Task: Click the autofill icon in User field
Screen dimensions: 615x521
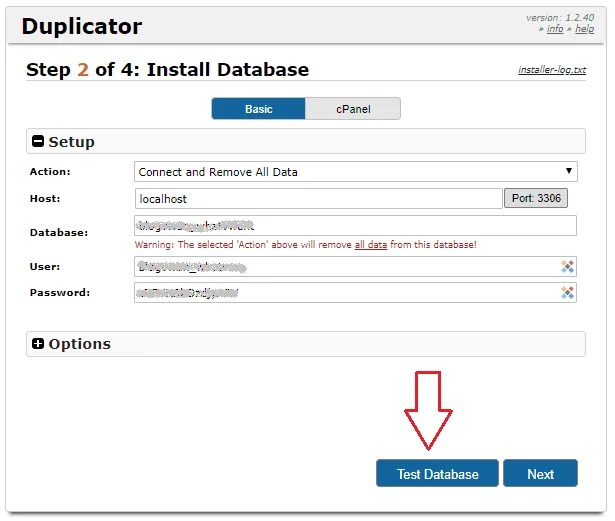Action: coord(567,267)
